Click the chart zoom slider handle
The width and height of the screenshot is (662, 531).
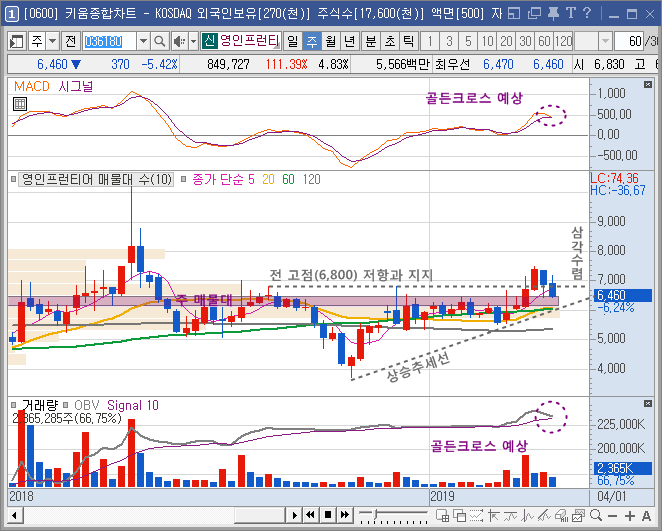[375, 515]
